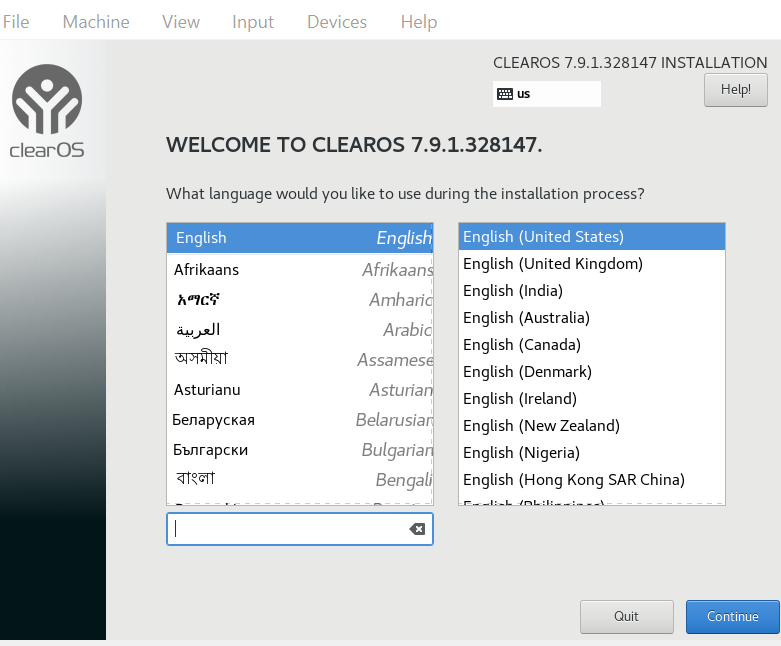The height and width of the screenshot is (646, 781).
Task: Select the Arabic language row
Action: tap(300, 330)
